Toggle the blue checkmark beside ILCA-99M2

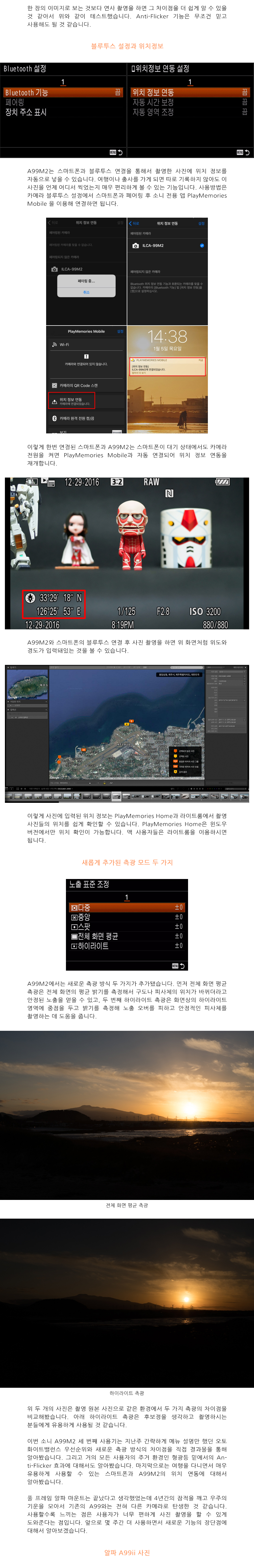pos(202,245)
